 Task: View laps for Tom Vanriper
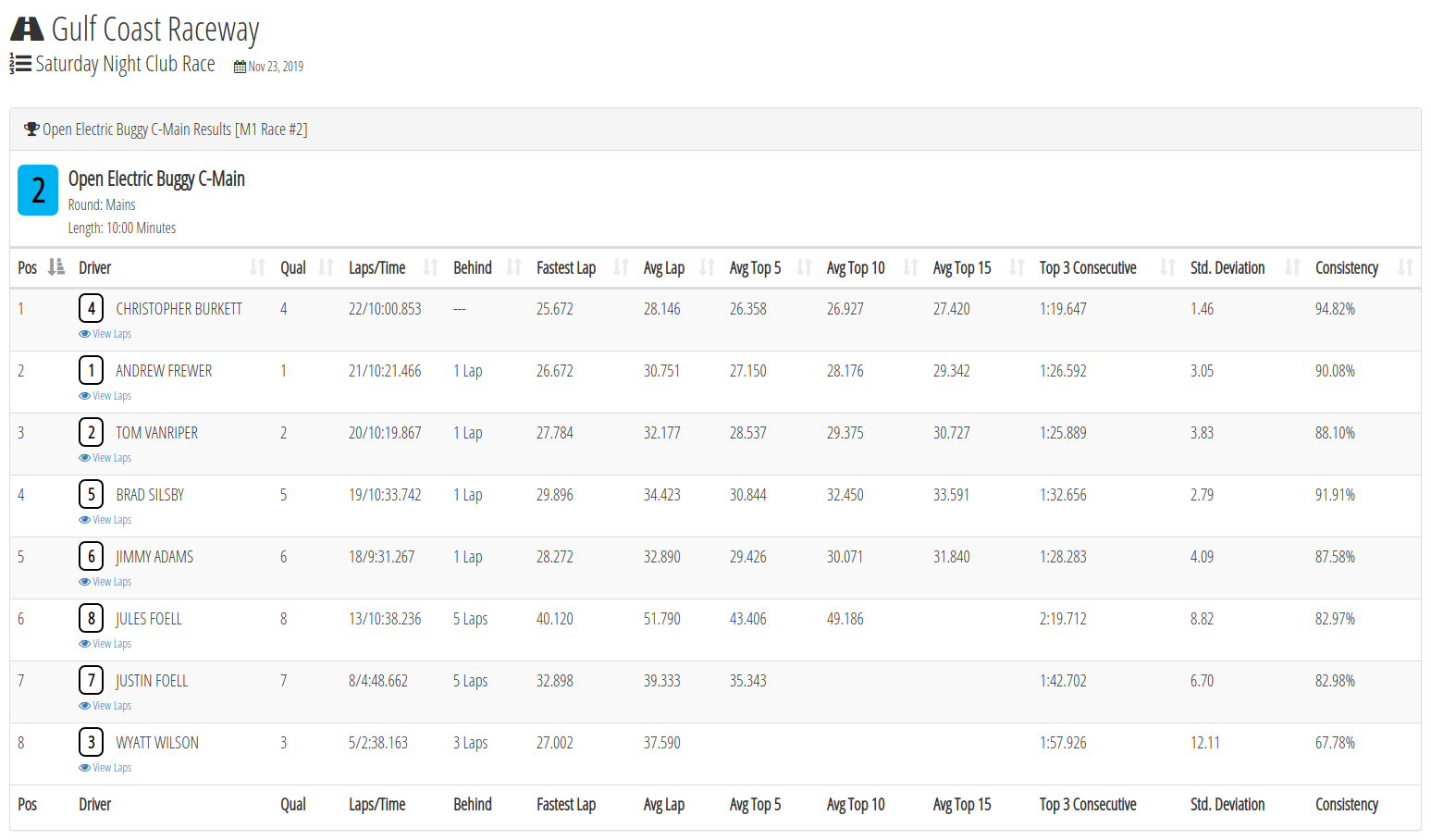105,458
